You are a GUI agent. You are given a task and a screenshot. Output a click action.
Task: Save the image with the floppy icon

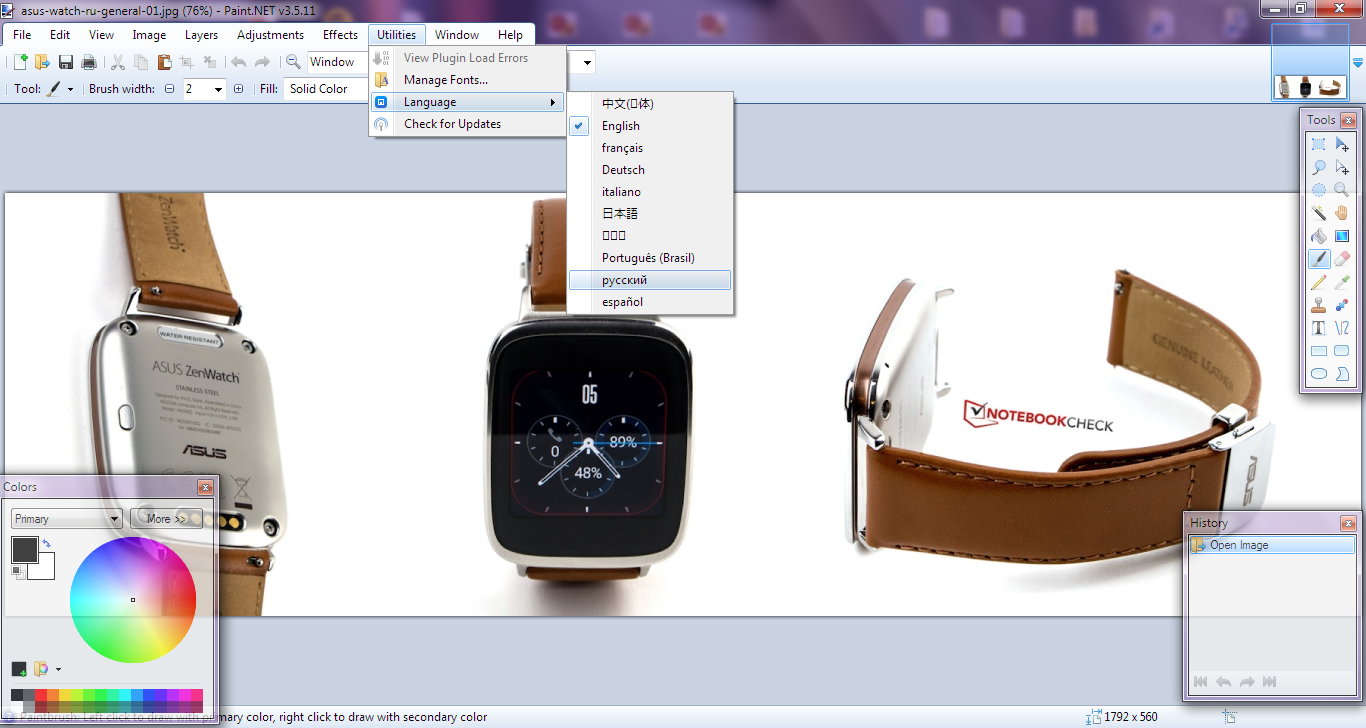(x=66, y=62)
